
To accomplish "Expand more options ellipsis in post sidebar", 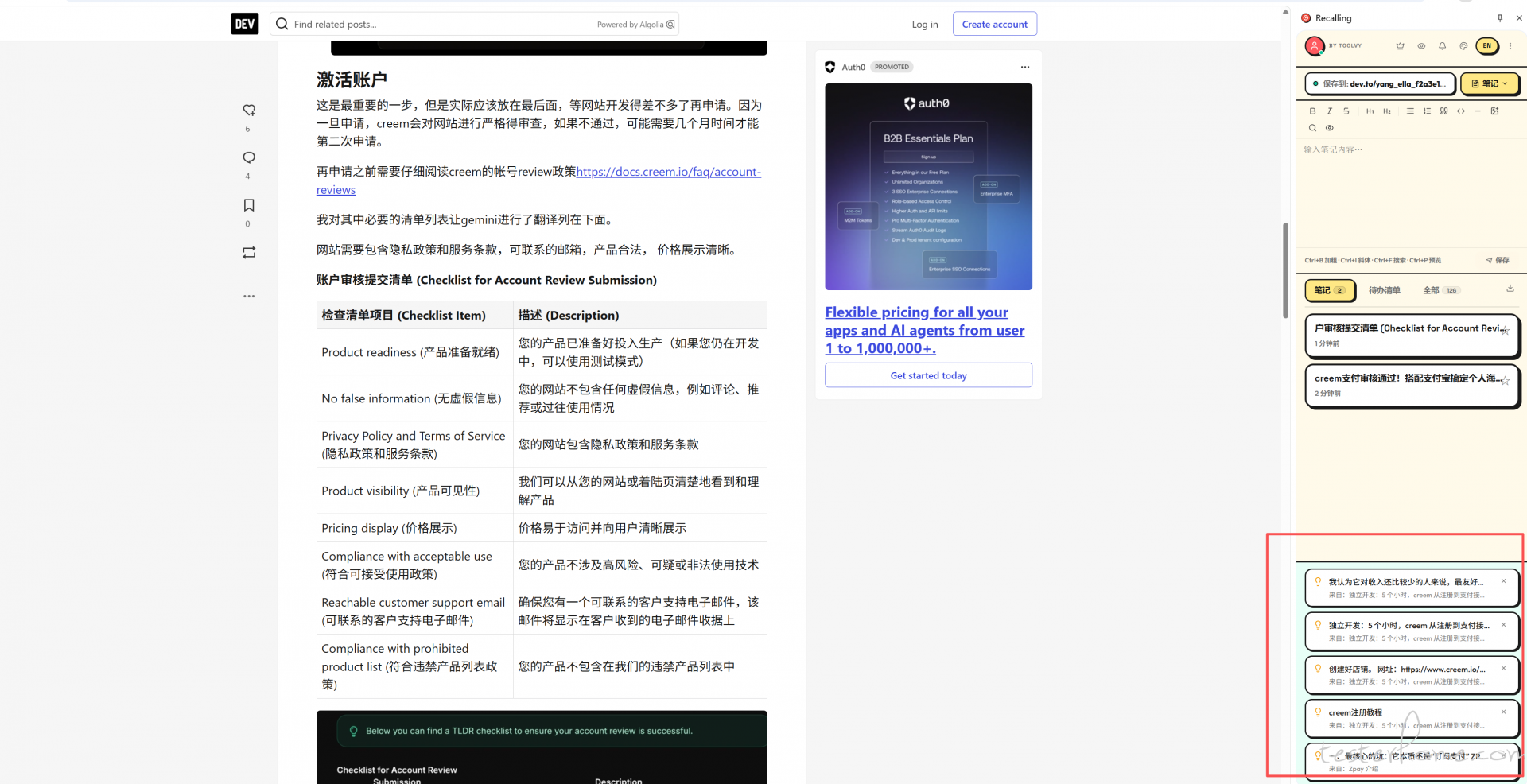I will 249,296.
